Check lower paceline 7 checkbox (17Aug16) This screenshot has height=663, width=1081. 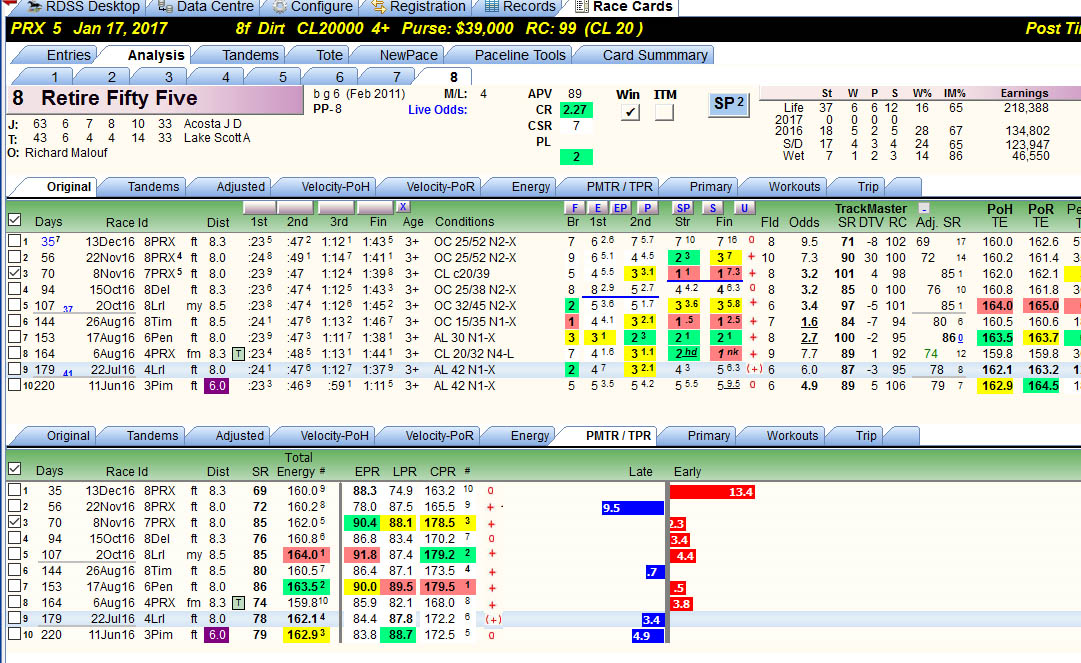click(14, 586)
